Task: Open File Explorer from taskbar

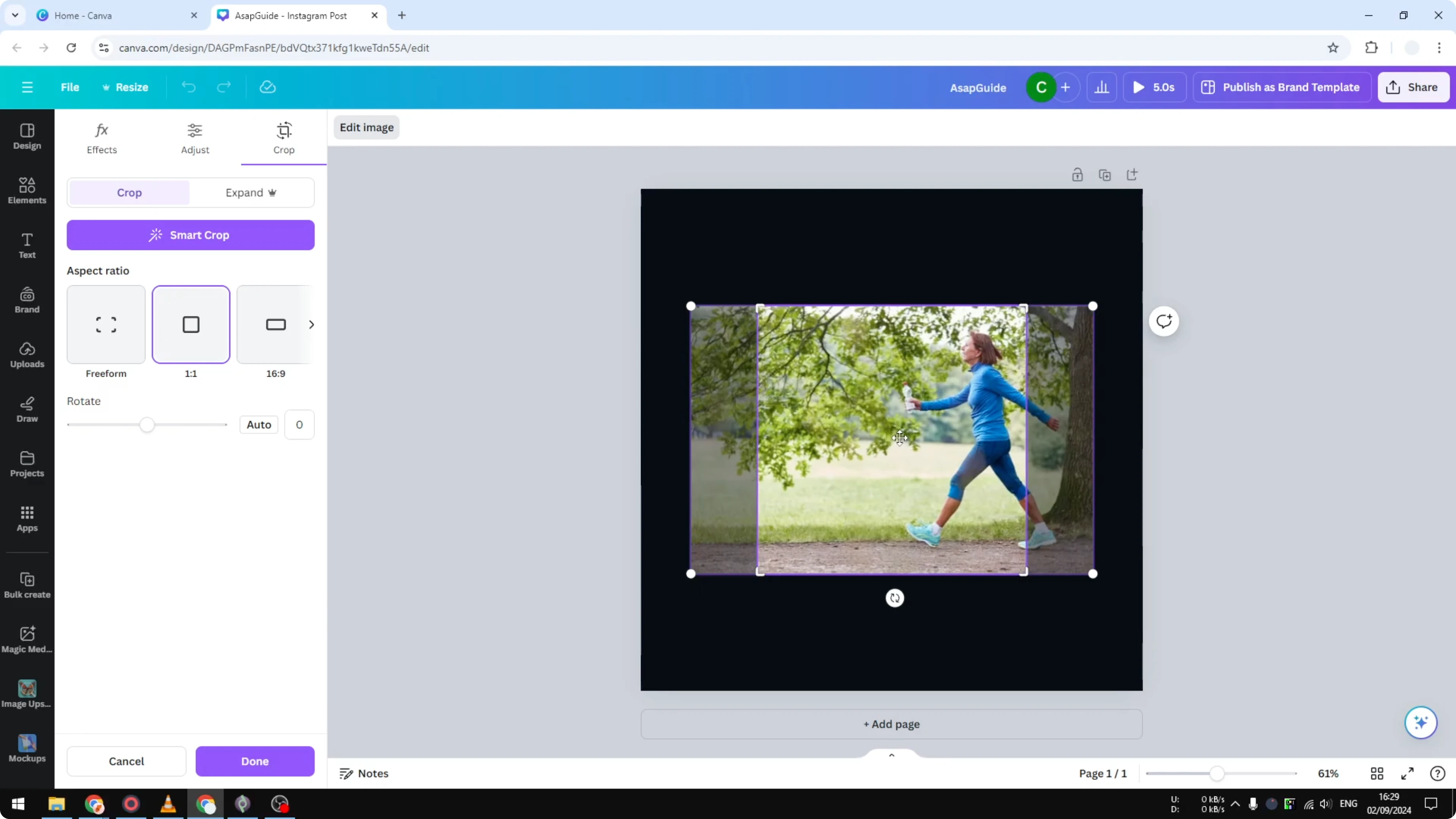Action: click(57, 804)
